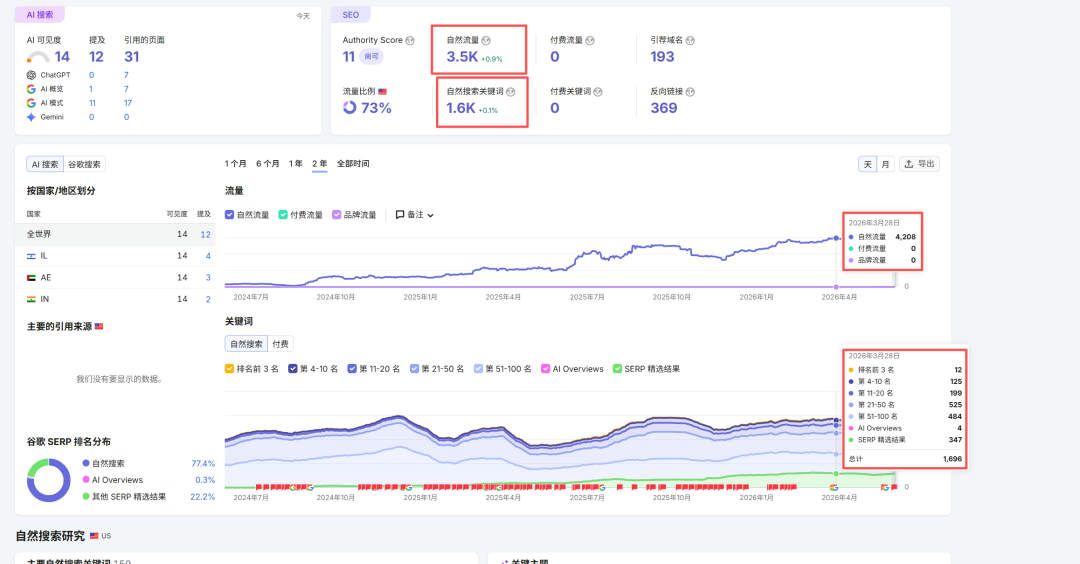Select the 自然搜索 keywords tab
Viewport: 1080px width, 564px height.
[247, 344]
